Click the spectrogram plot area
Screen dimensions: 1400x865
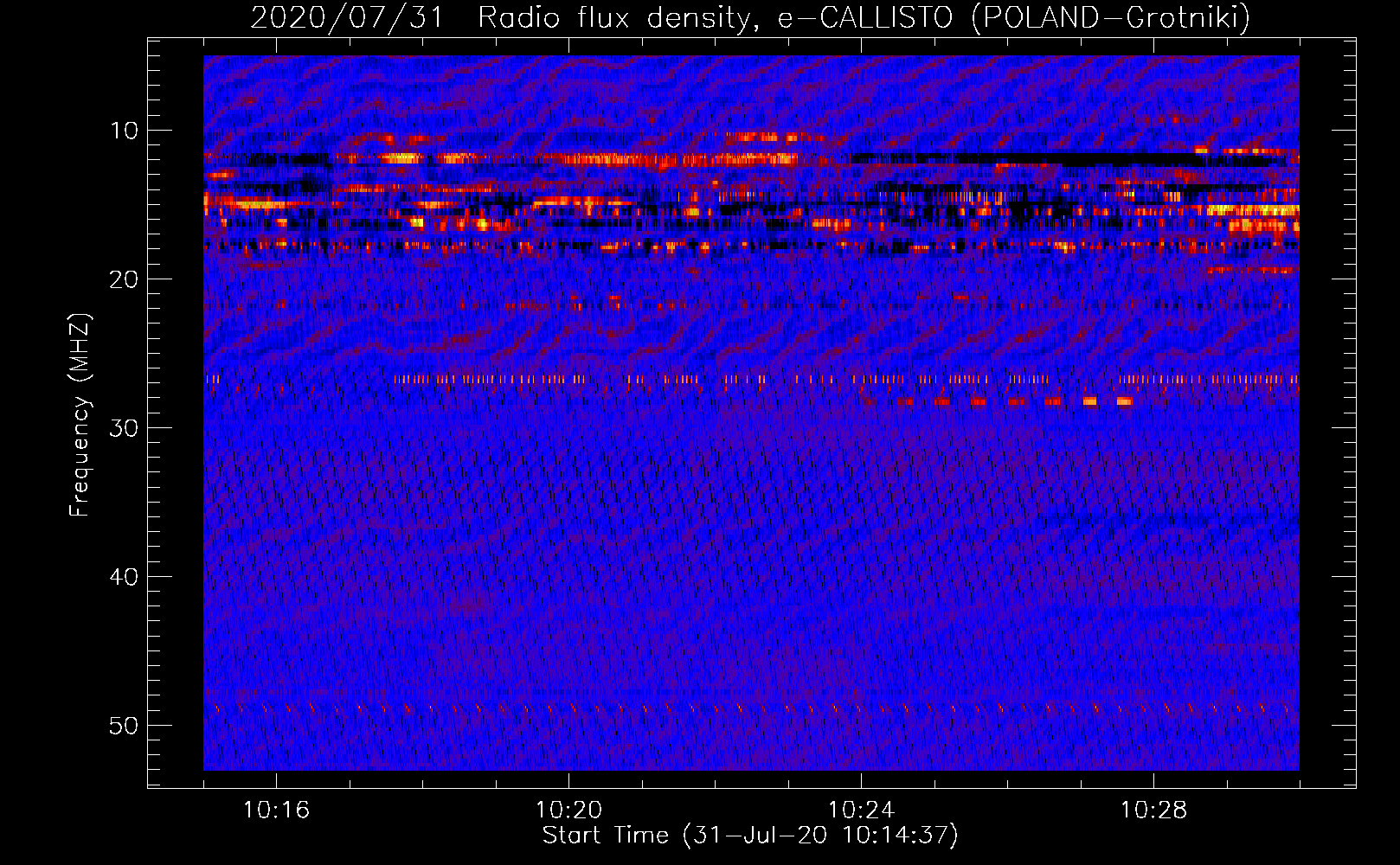point(751,413)
